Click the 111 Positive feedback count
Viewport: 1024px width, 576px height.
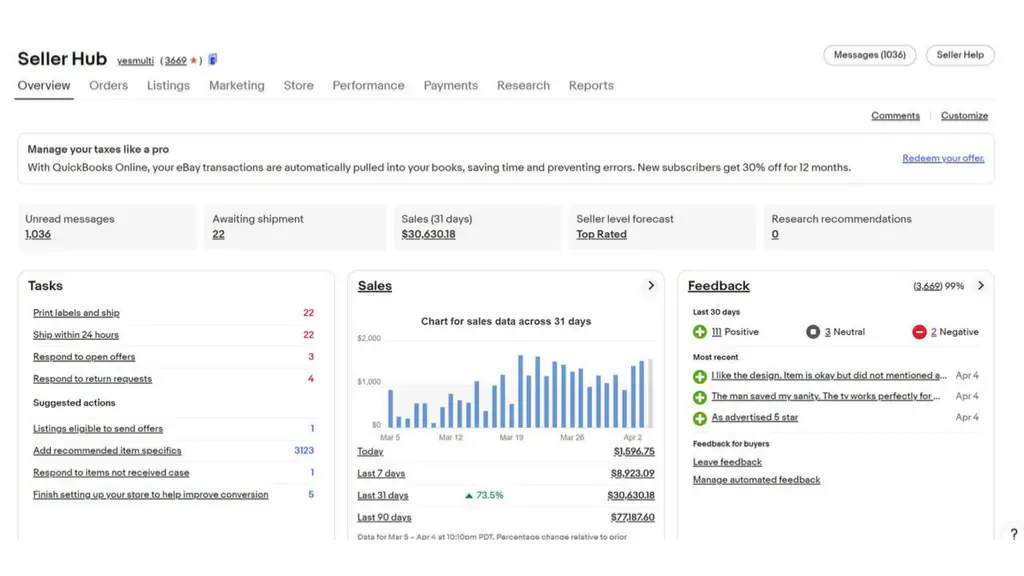(x=716, y=332)
